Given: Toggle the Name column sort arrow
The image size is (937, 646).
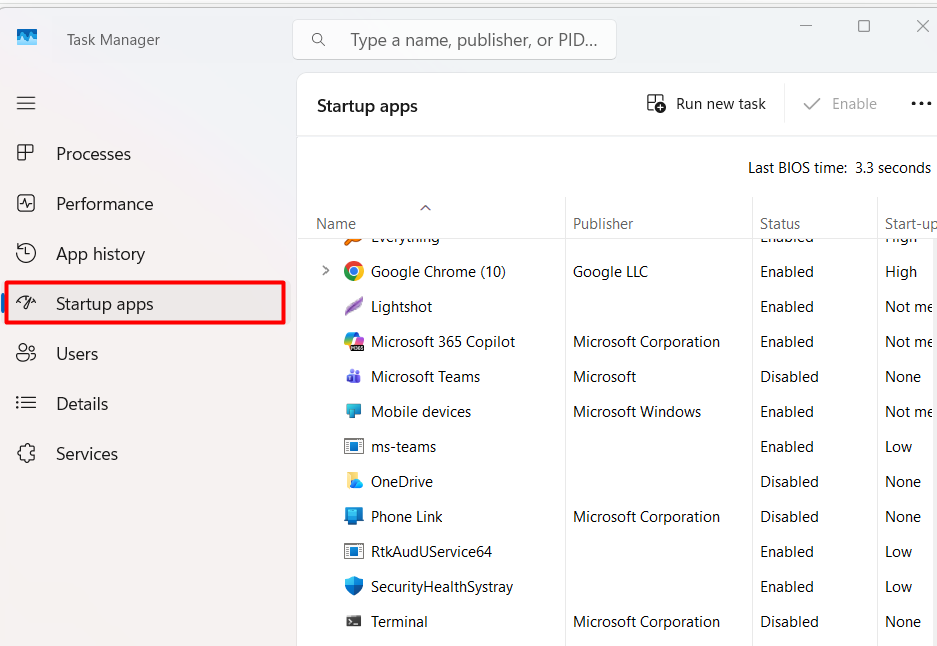Looking at the screenshot, I should click(425, 208).
